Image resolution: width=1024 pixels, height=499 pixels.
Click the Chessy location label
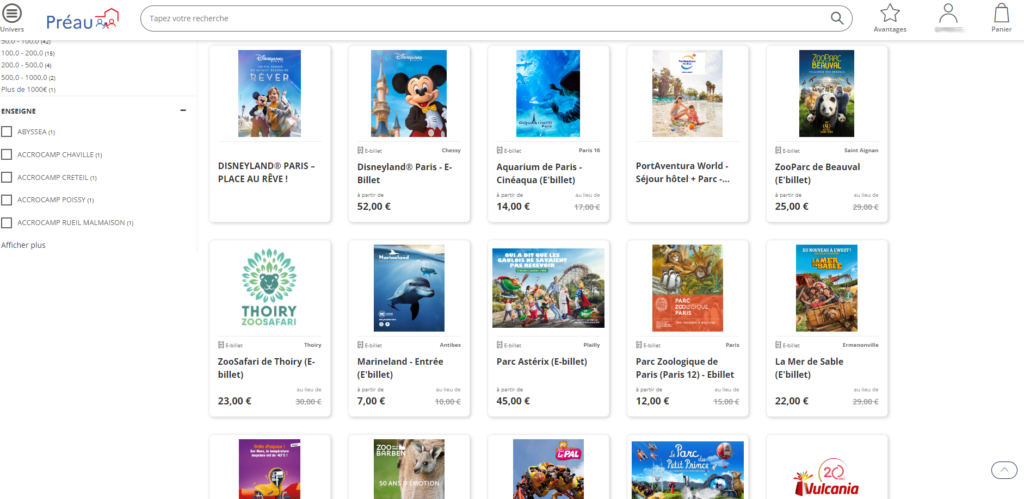pos(451,150)
